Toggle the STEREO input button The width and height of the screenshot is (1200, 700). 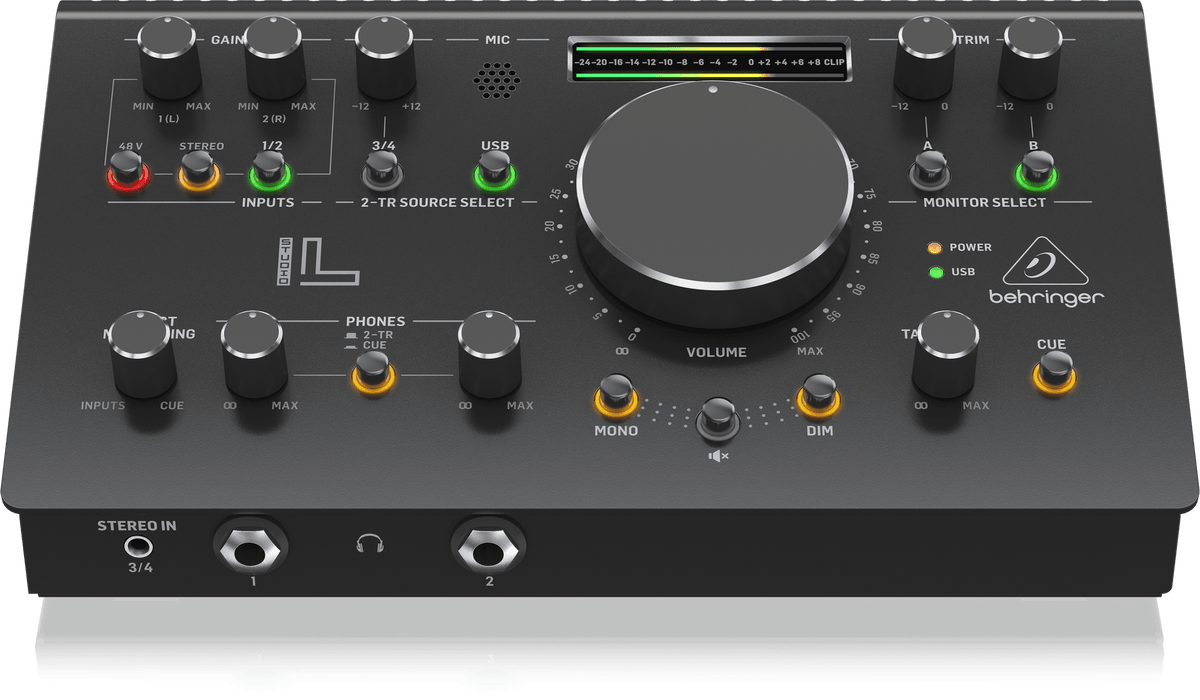[x=198, y=175]
